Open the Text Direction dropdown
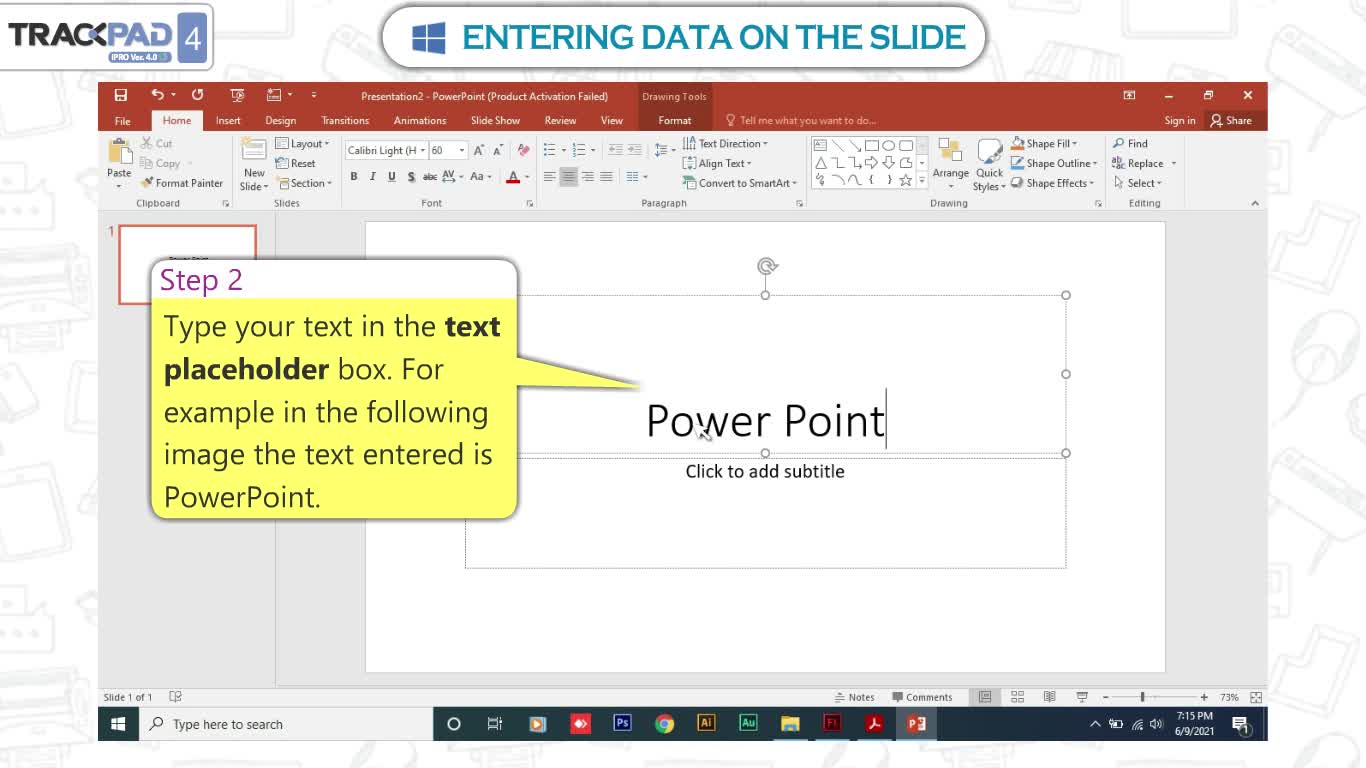This screenshot has height=768, width=1366. (726, 143)
